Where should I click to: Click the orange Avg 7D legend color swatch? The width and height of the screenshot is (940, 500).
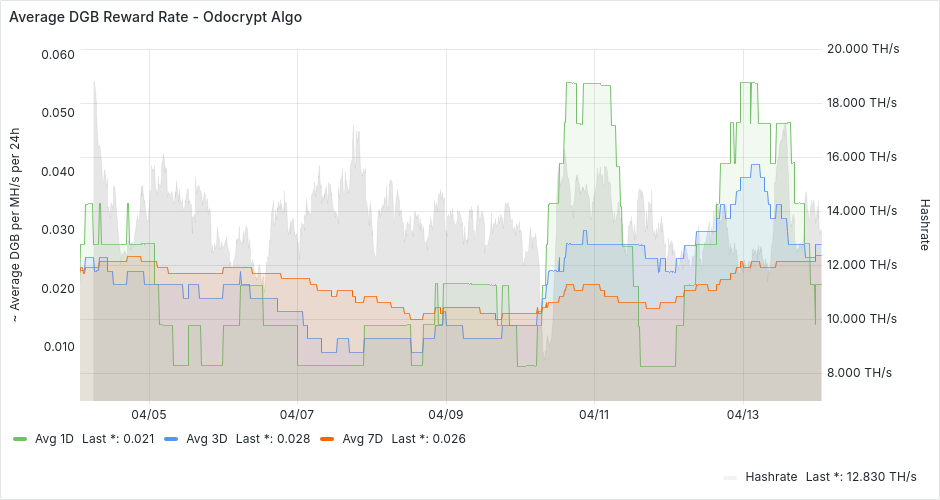[326, 439]
